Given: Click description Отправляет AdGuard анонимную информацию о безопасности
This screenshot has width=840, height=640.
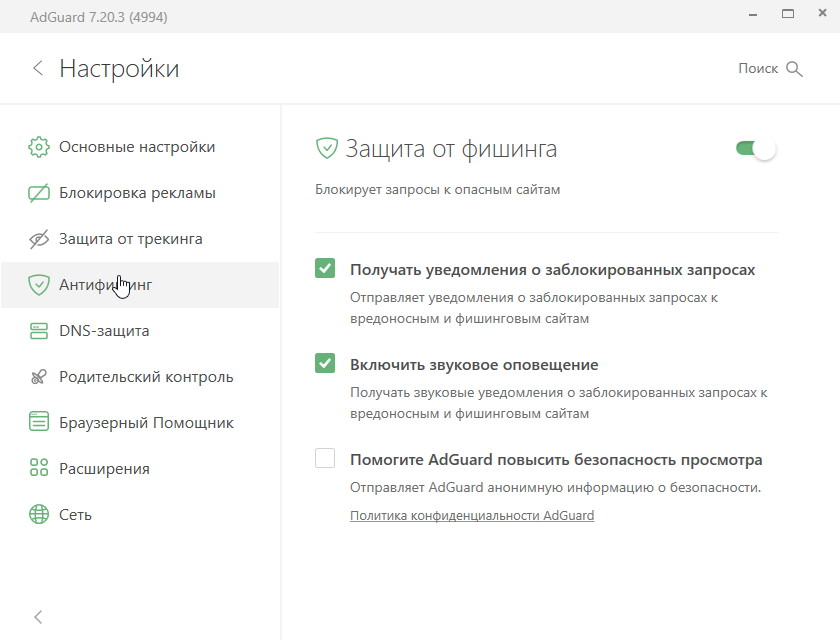Looking at the screenshot, I should click(x=556, y=487).
